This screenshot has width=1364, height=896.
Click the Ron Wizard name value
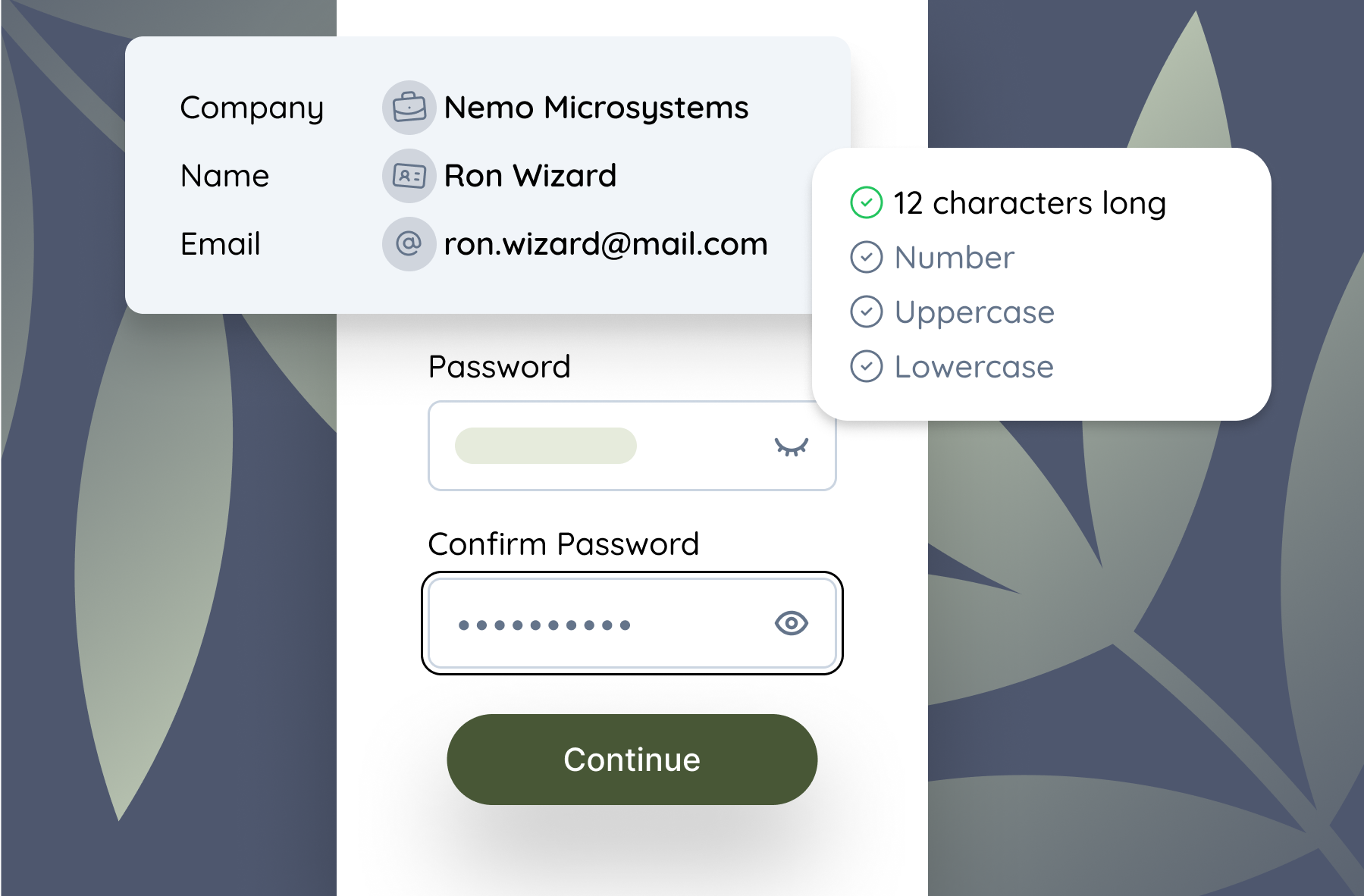[x=530, y=176]
